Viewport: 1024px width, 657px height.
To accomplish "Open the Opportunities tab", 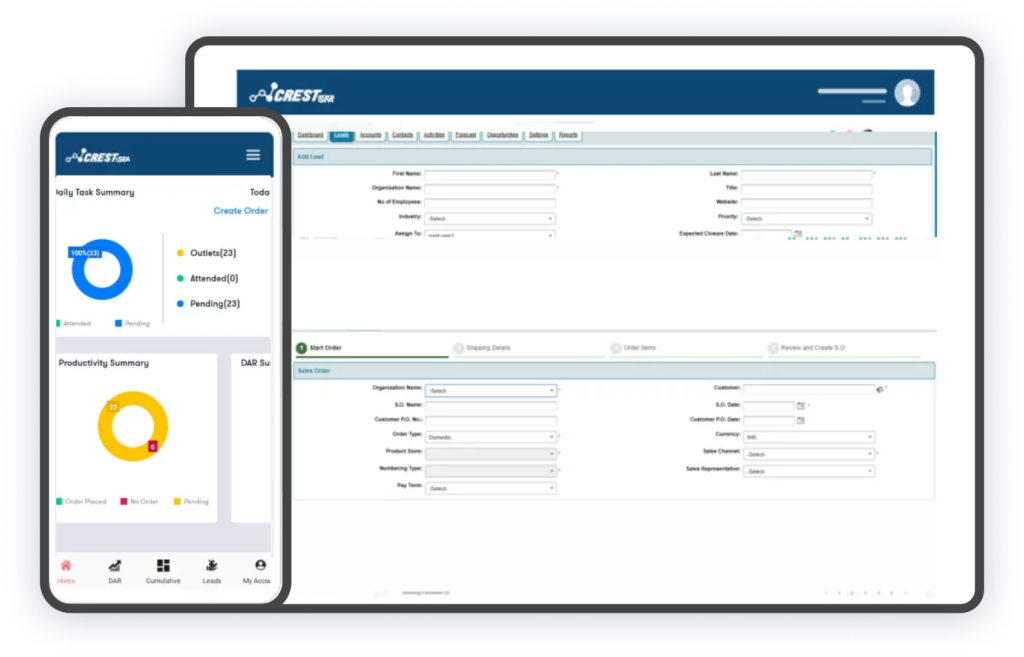I will click(x=502, y=135).
